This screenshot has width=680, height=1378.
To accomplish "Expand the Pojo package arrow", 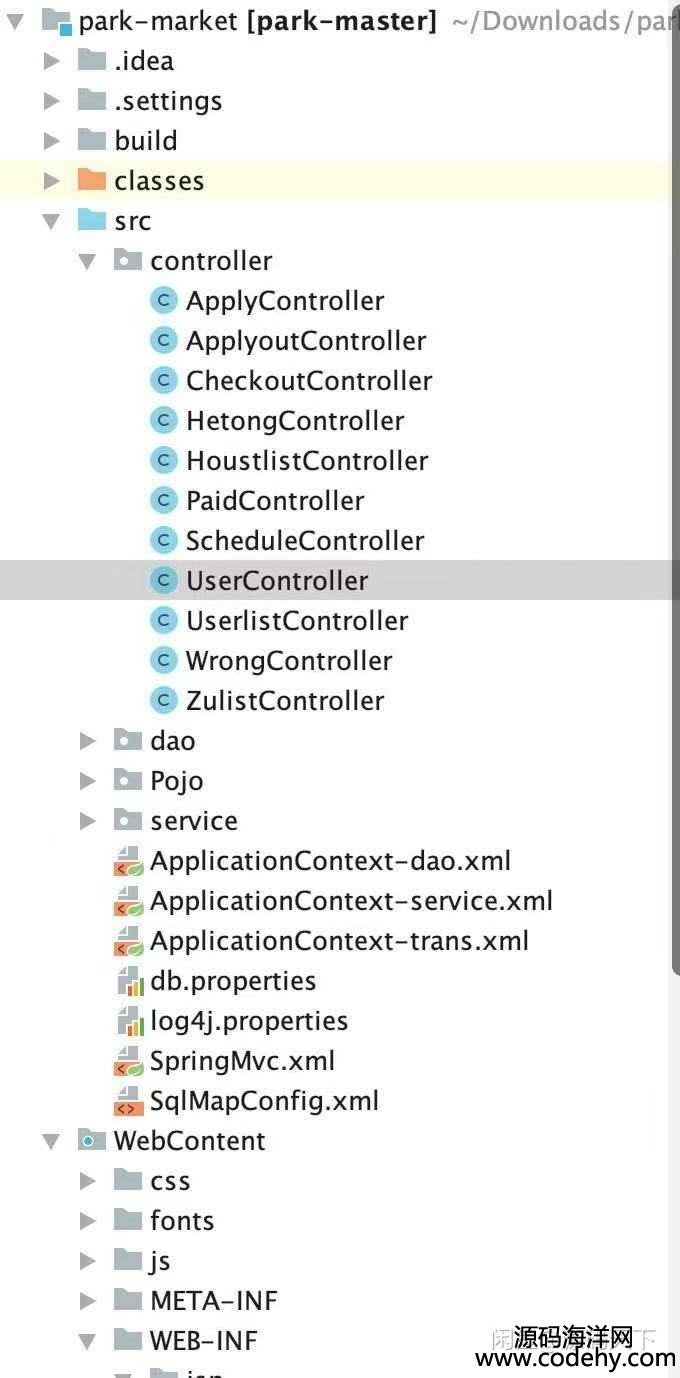I will (88, 781).
